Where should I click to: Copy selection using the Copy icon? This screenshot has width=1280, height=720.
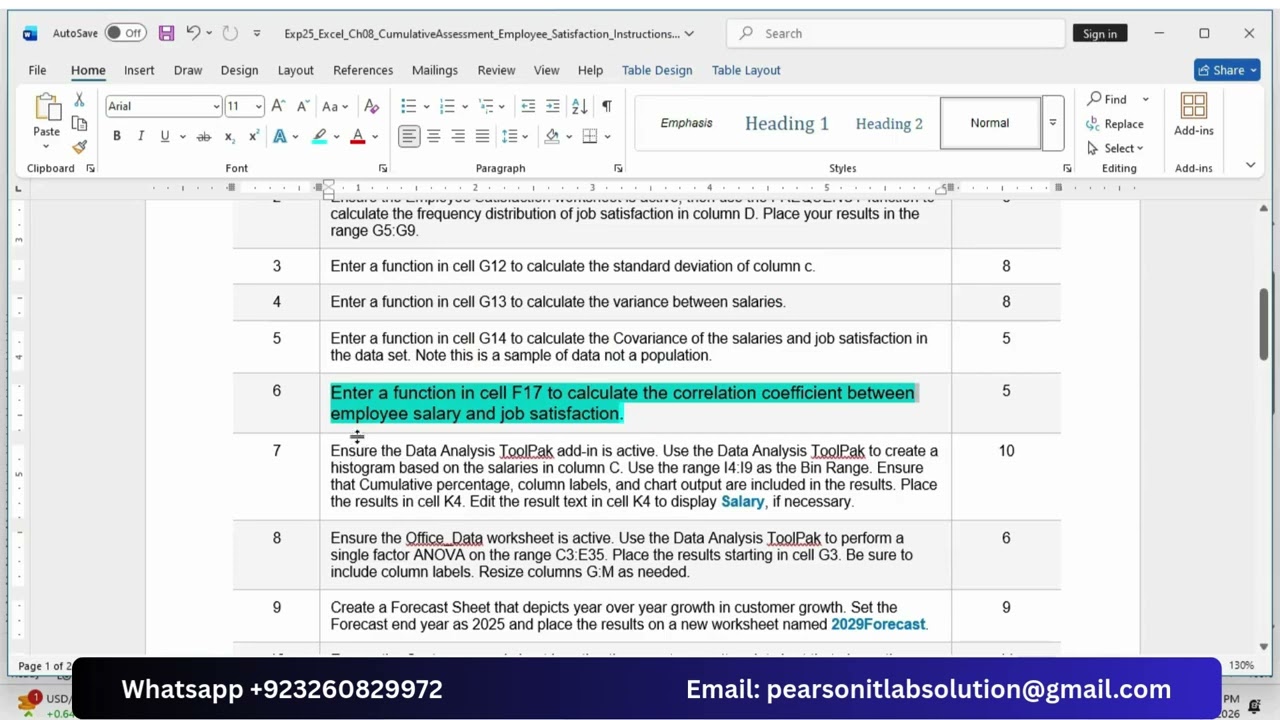coord(79,123)
